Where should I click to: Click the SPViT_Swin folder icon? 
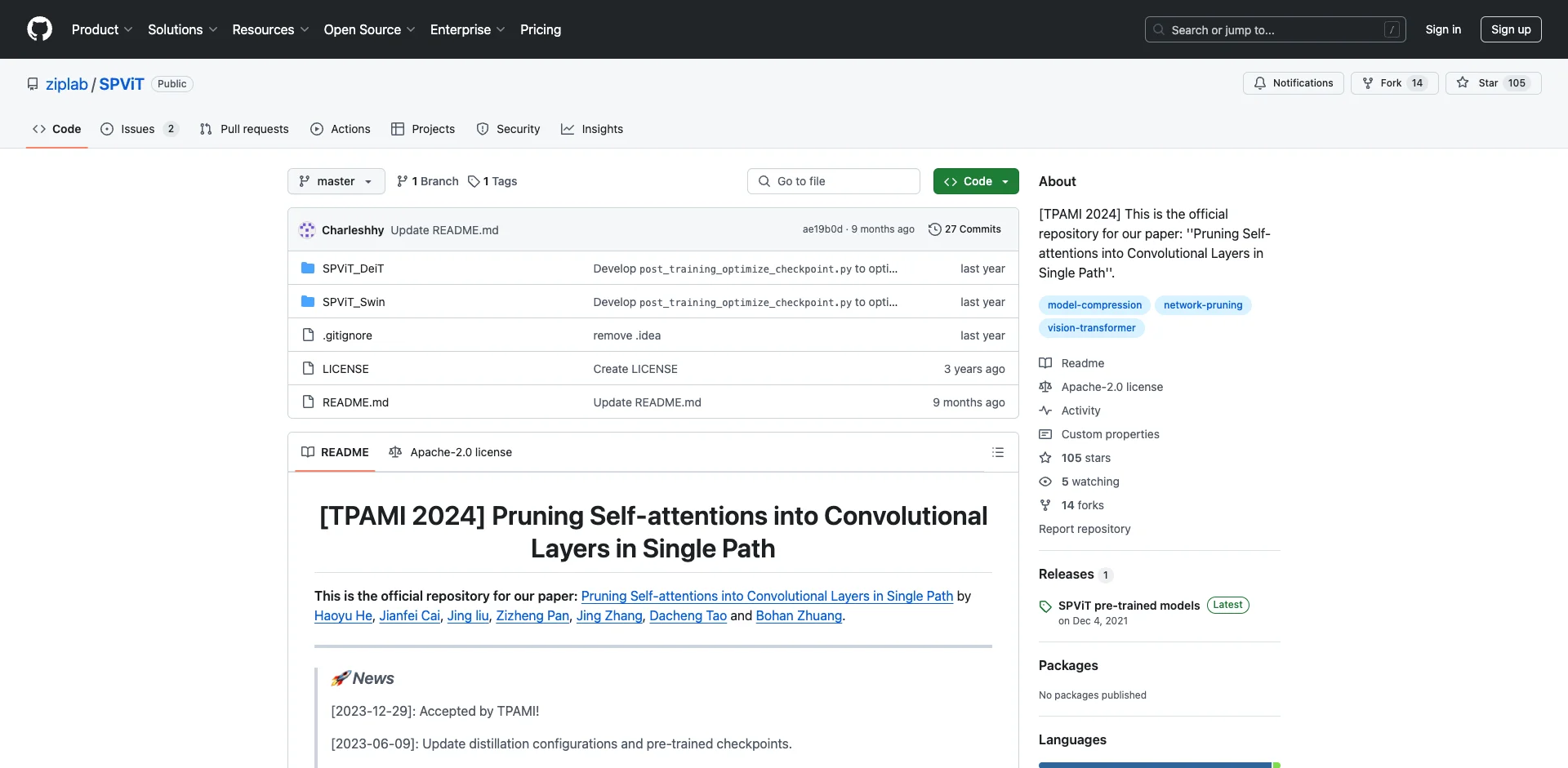point(308,302)
